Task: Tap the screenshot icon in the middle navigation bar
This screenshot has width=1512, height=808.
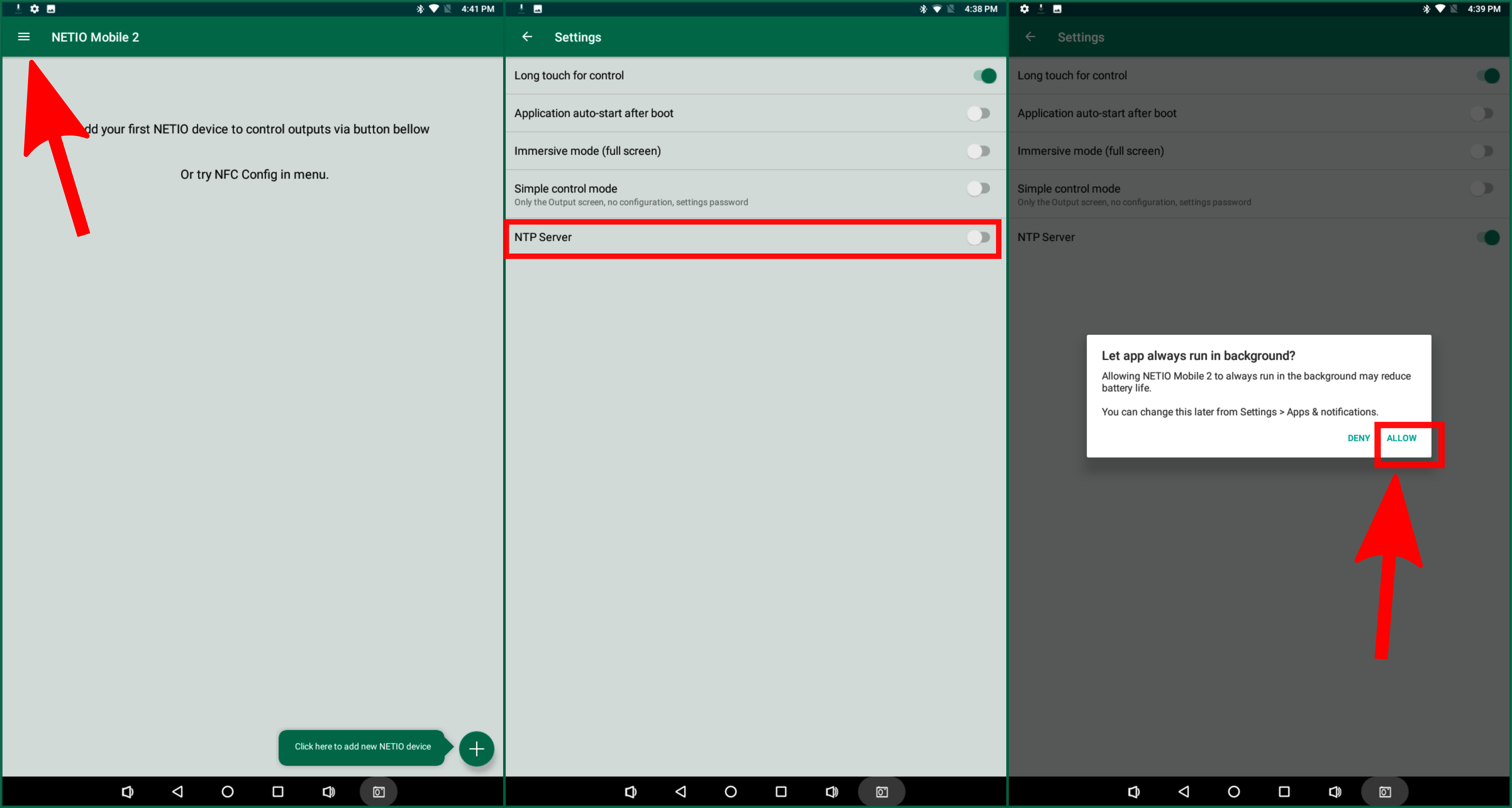Action: [882, 791]
